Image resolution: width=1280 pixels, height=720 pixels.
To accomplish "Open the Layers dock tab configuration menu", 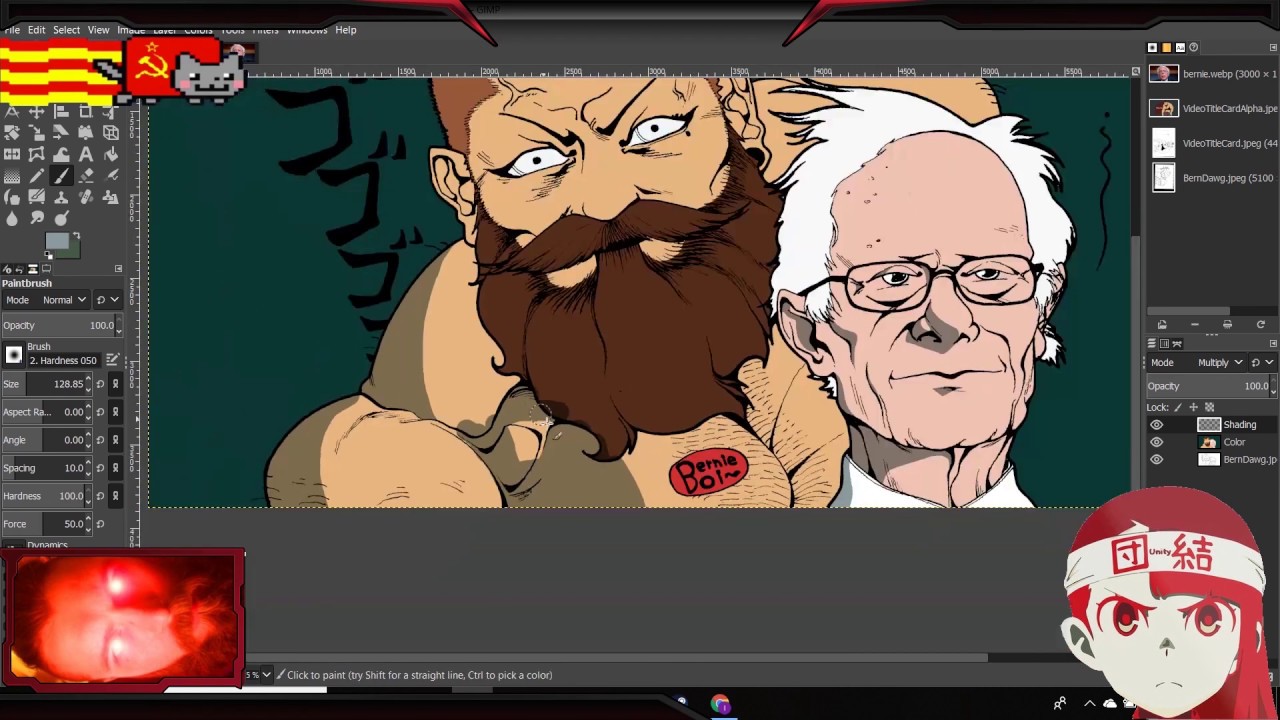I will (x=1273, y=344).
